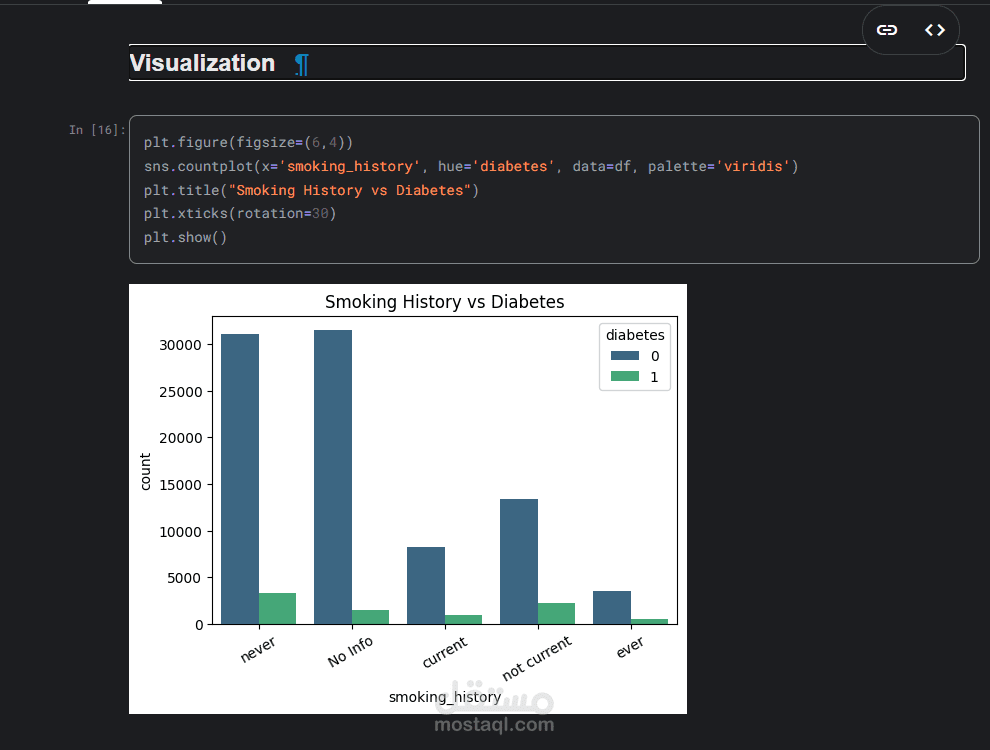The image size is (990, 750).
Task: Click the pilcrow anchor beside Visualization
Action: pyautogui.click(x=301, y=64)
